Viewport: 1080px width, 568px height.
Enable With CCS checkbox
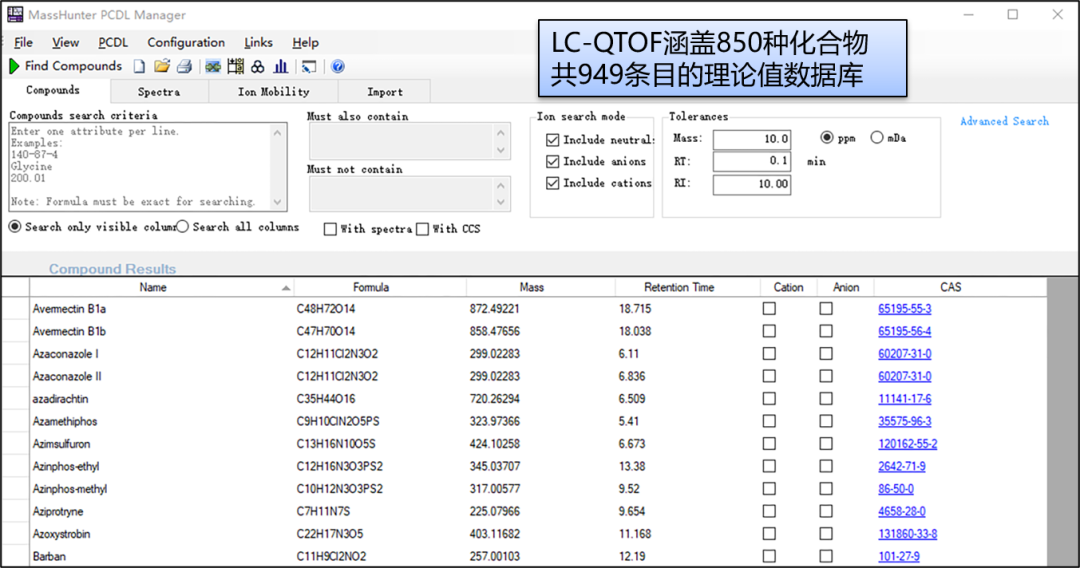pyautogui.click(x=422, y=229)
